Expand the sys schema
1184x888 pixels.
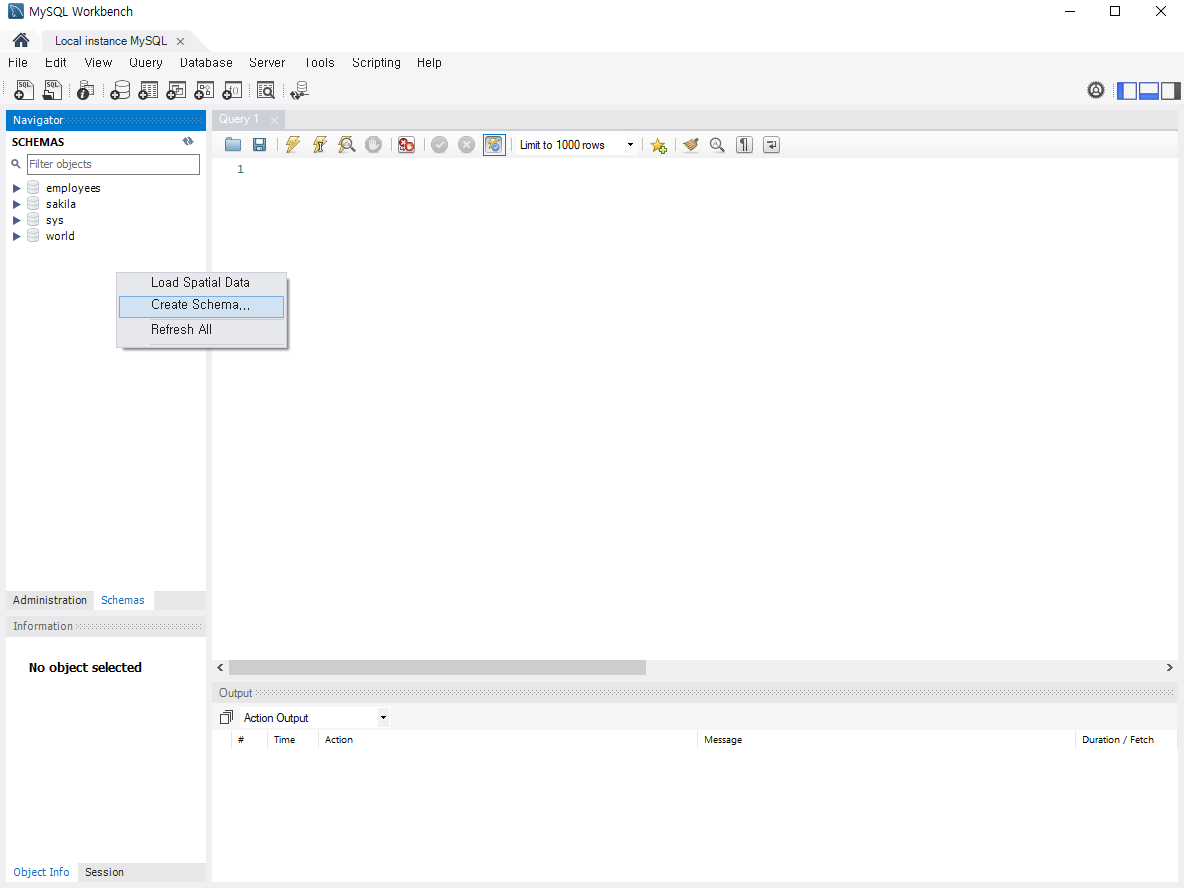[17, 220]
